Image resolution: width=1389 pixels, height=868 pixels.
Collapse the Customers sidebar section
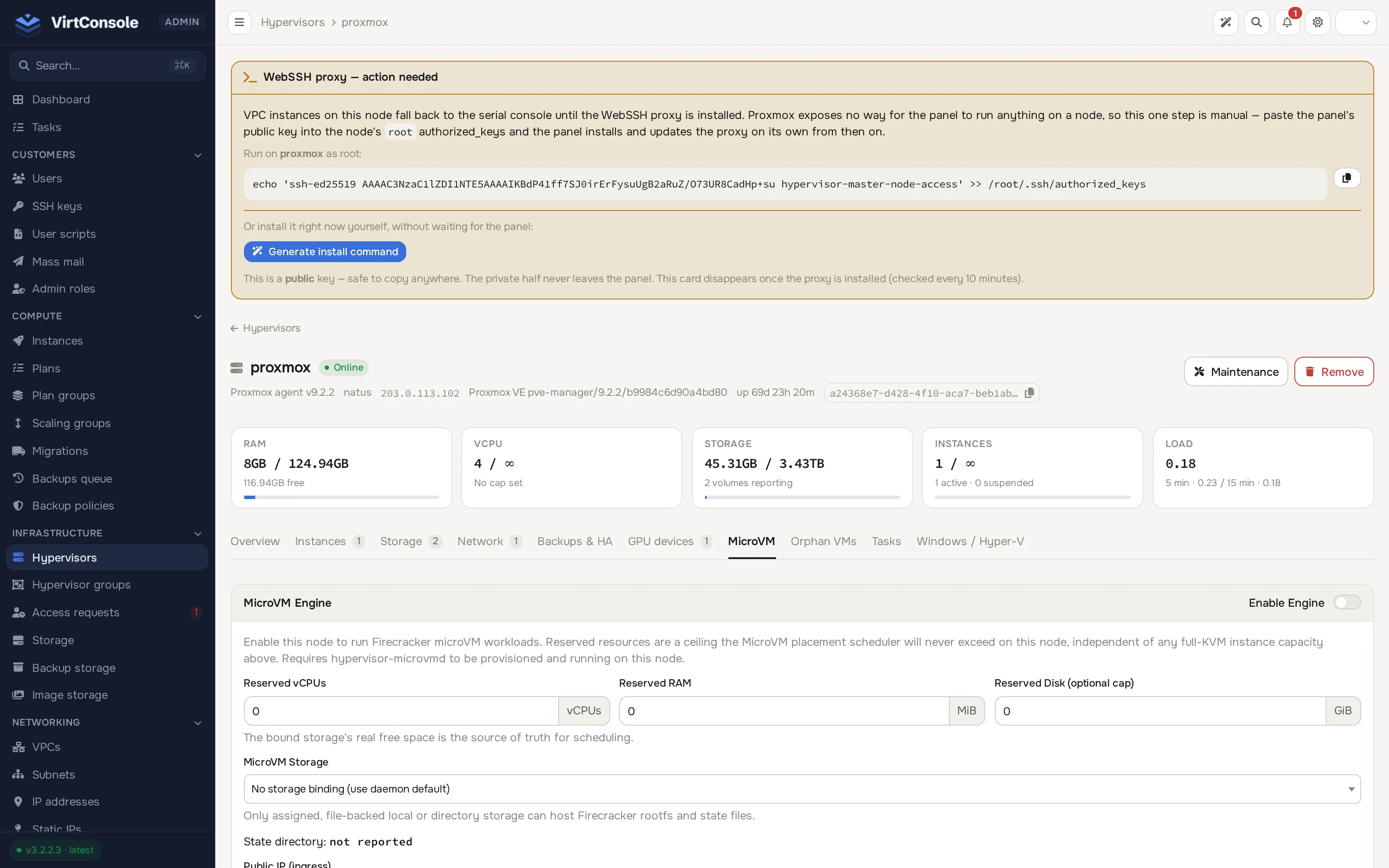tap(107, 155)
